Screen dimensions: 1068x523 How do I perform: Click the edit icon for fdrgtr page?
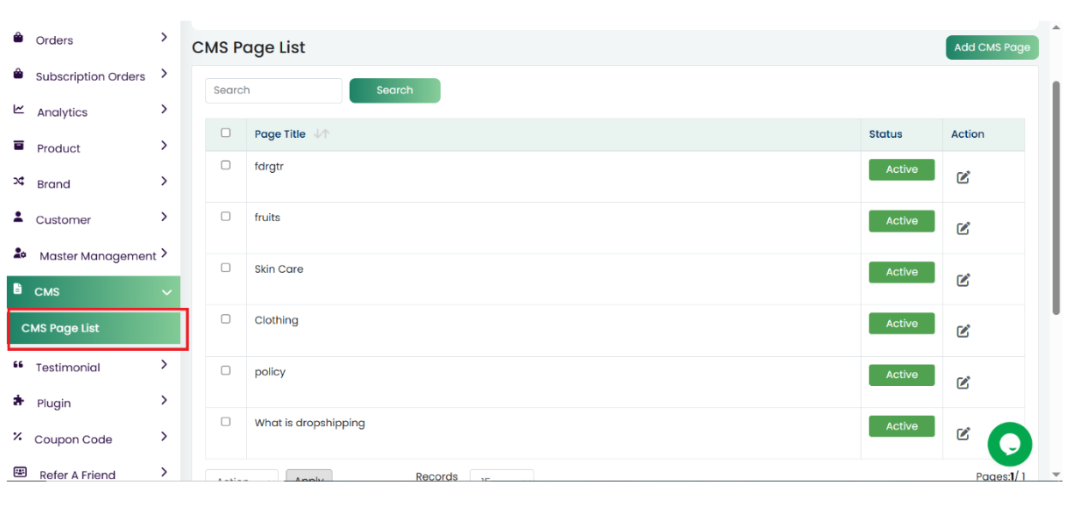coord(963,177)
